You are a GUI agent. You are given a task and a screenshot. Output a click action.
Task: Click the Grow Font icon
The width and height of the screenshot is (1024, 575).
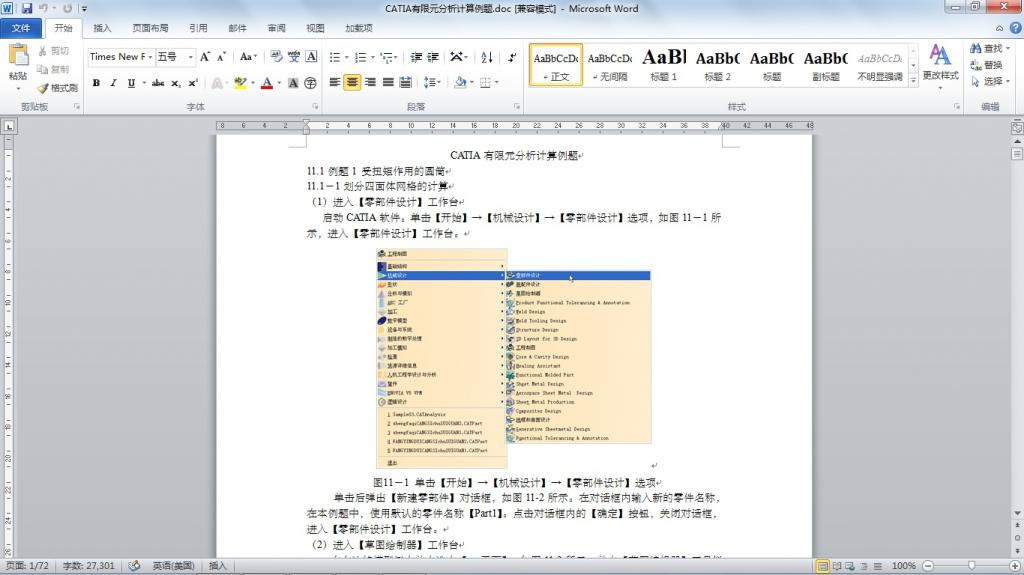point(205,57)
